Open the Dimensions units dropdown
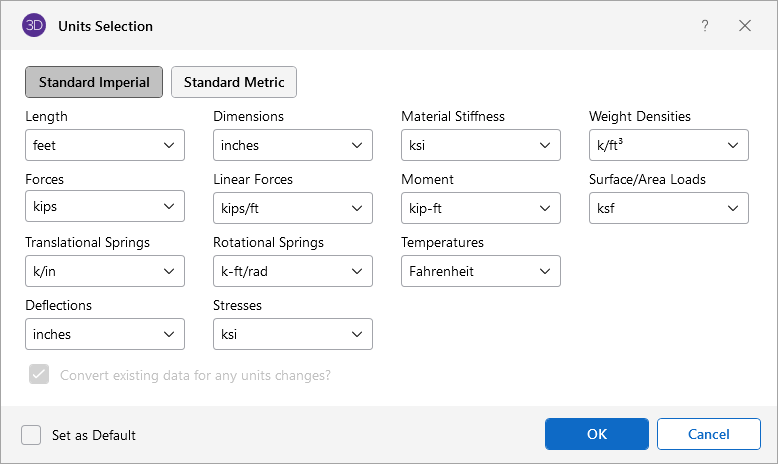Screen dimensions: 778x464 point(293,145)
